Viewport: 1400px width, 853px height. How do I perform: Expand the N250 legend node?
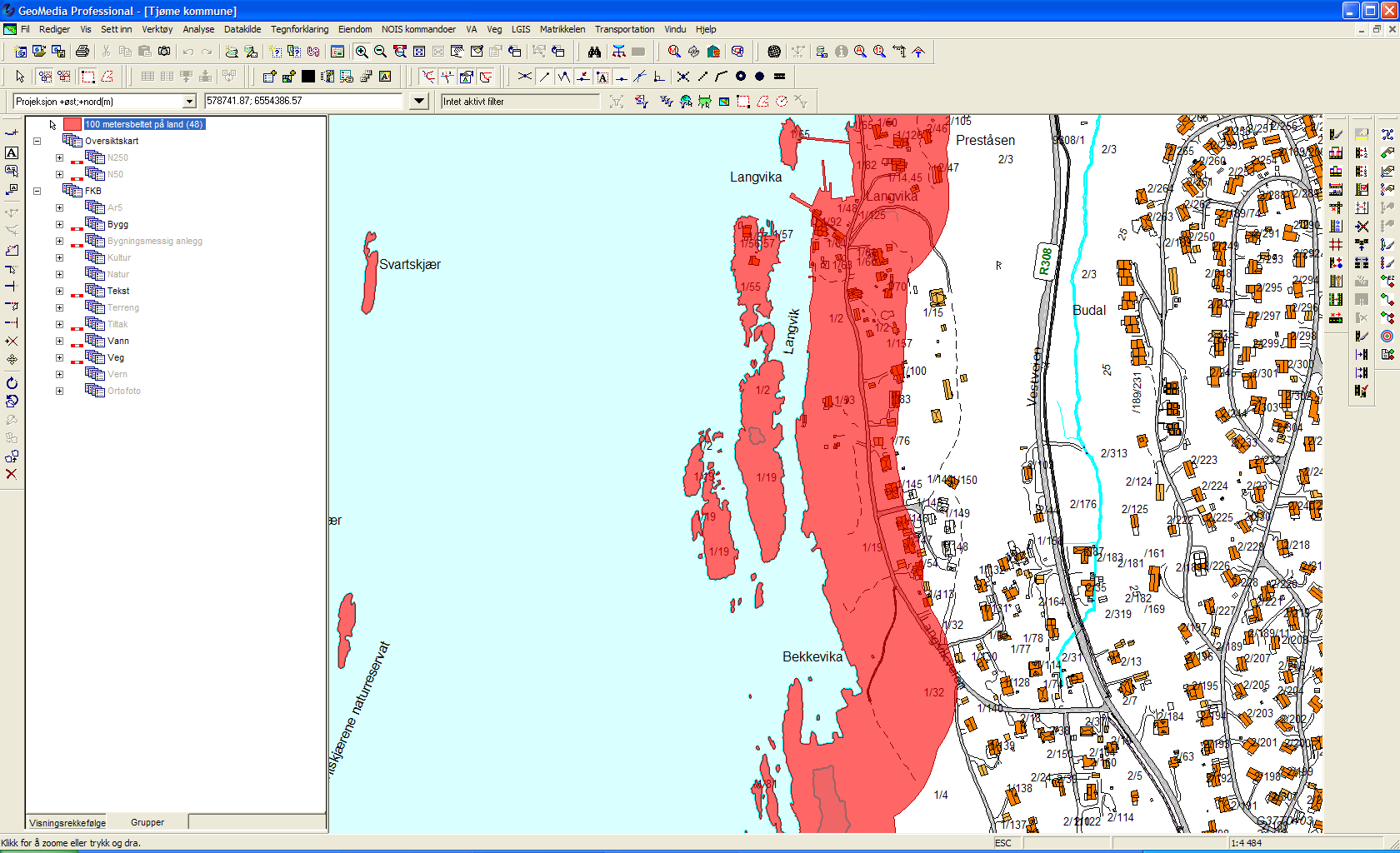59,157
